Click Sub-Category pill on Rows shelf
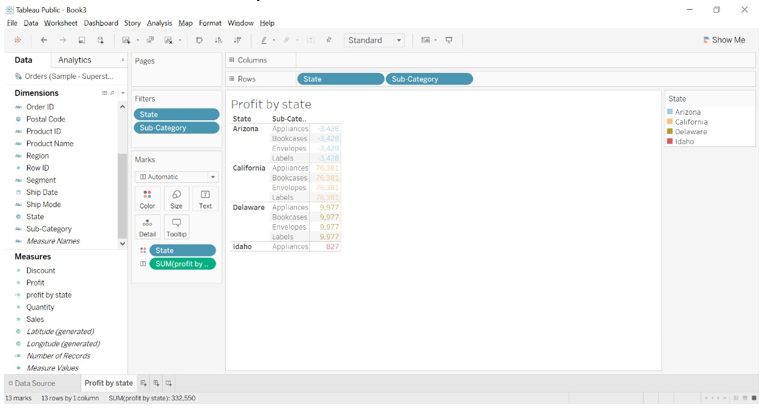762x409 pixels. [429, 79]
